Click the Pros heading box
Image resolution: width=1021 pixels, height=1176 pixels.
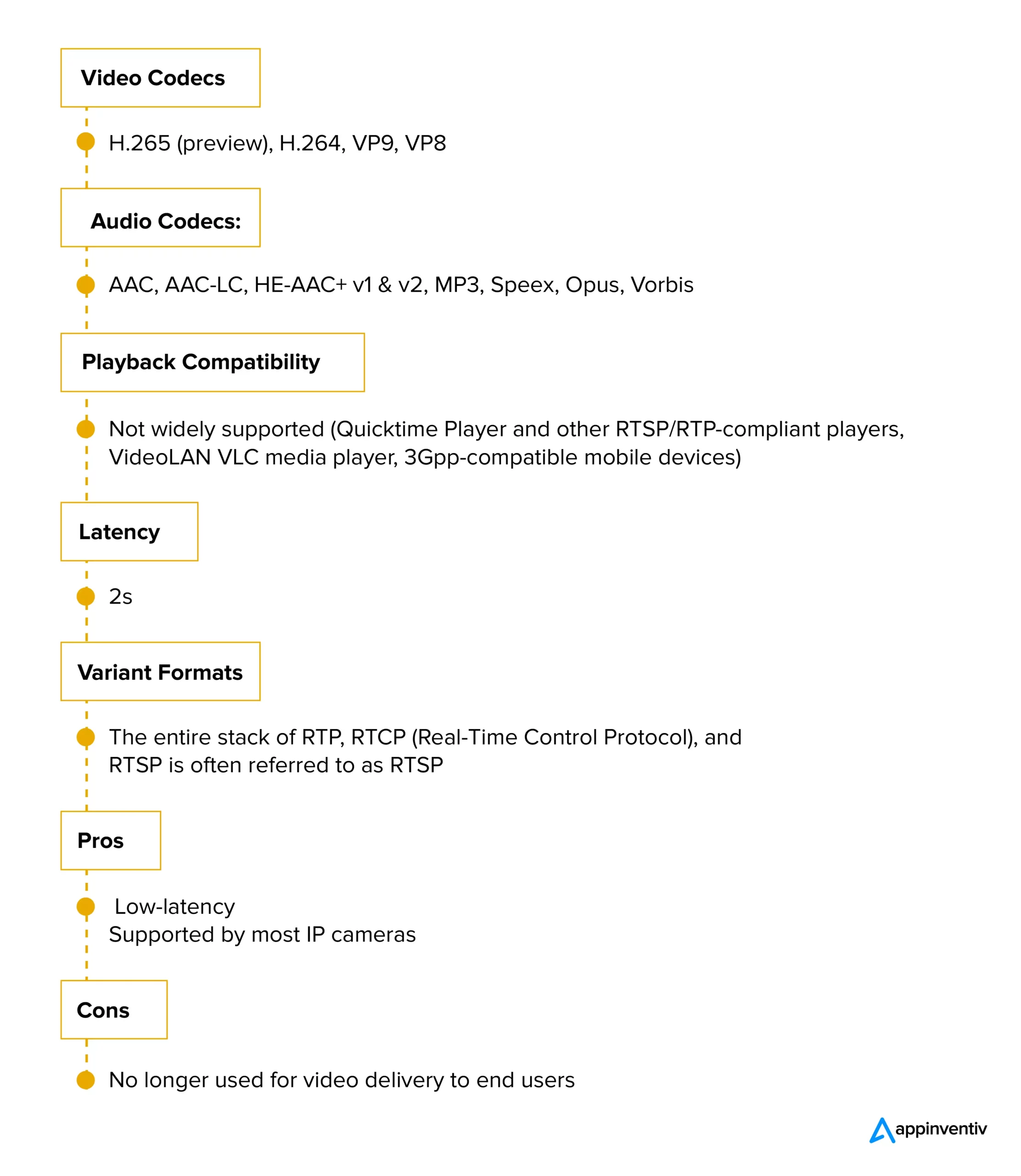[111, 840]
